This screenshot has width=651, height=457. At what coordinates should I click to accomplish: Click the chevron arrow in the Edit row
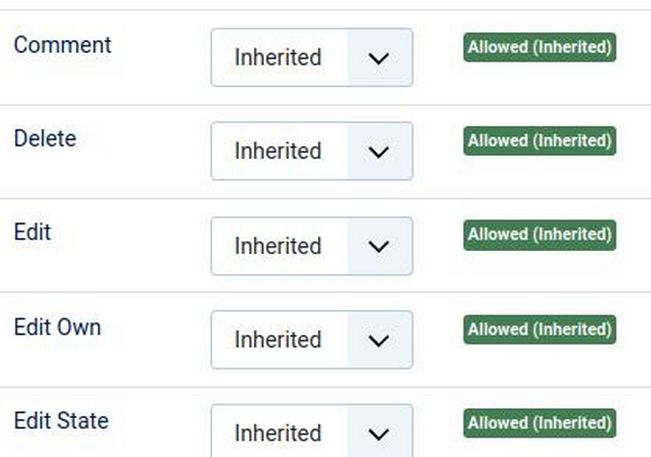pyautogui.click(x=378, y=246)
